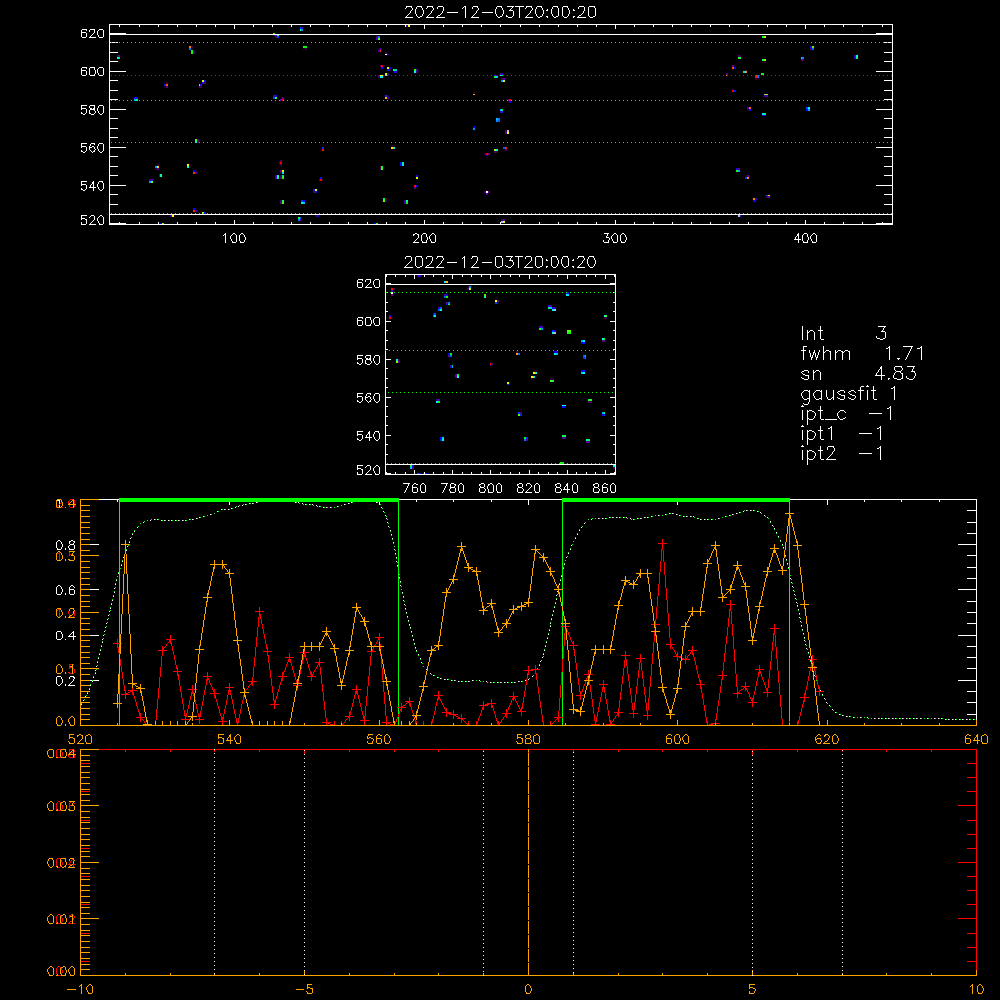
Task: Click the 300 tick label on the top plot x-axis
Action: [x=615, y=239]
